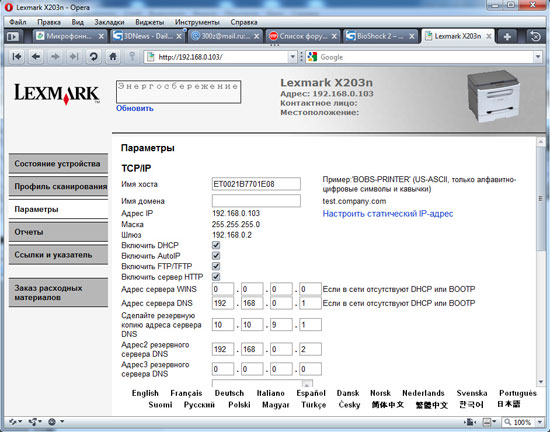Click the page scrollbar up arrow
This screenshot has width=550, height=432.
(x=540, y=142)
